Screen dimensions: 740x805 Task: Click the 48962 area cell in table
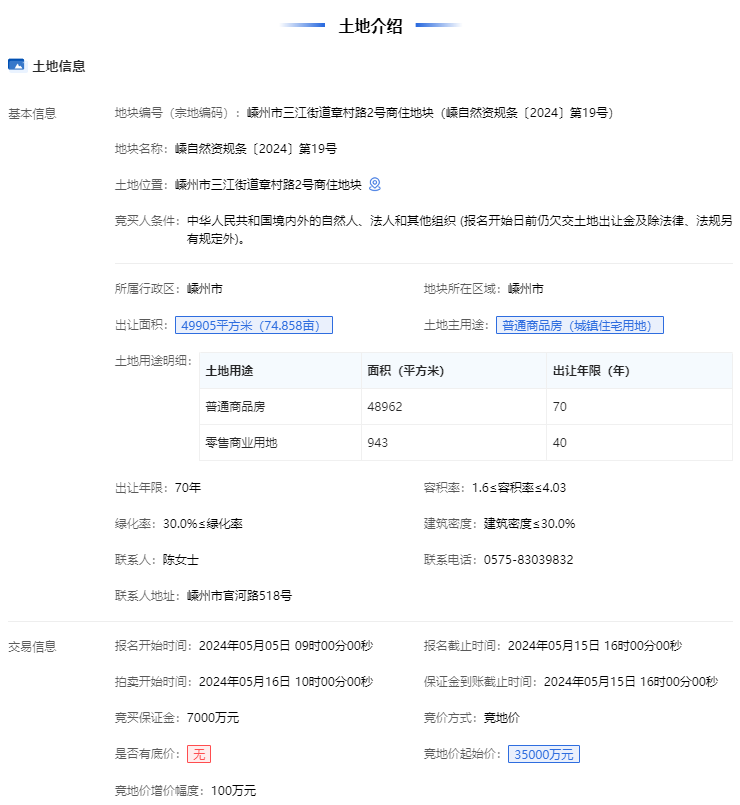click(385, 407)
